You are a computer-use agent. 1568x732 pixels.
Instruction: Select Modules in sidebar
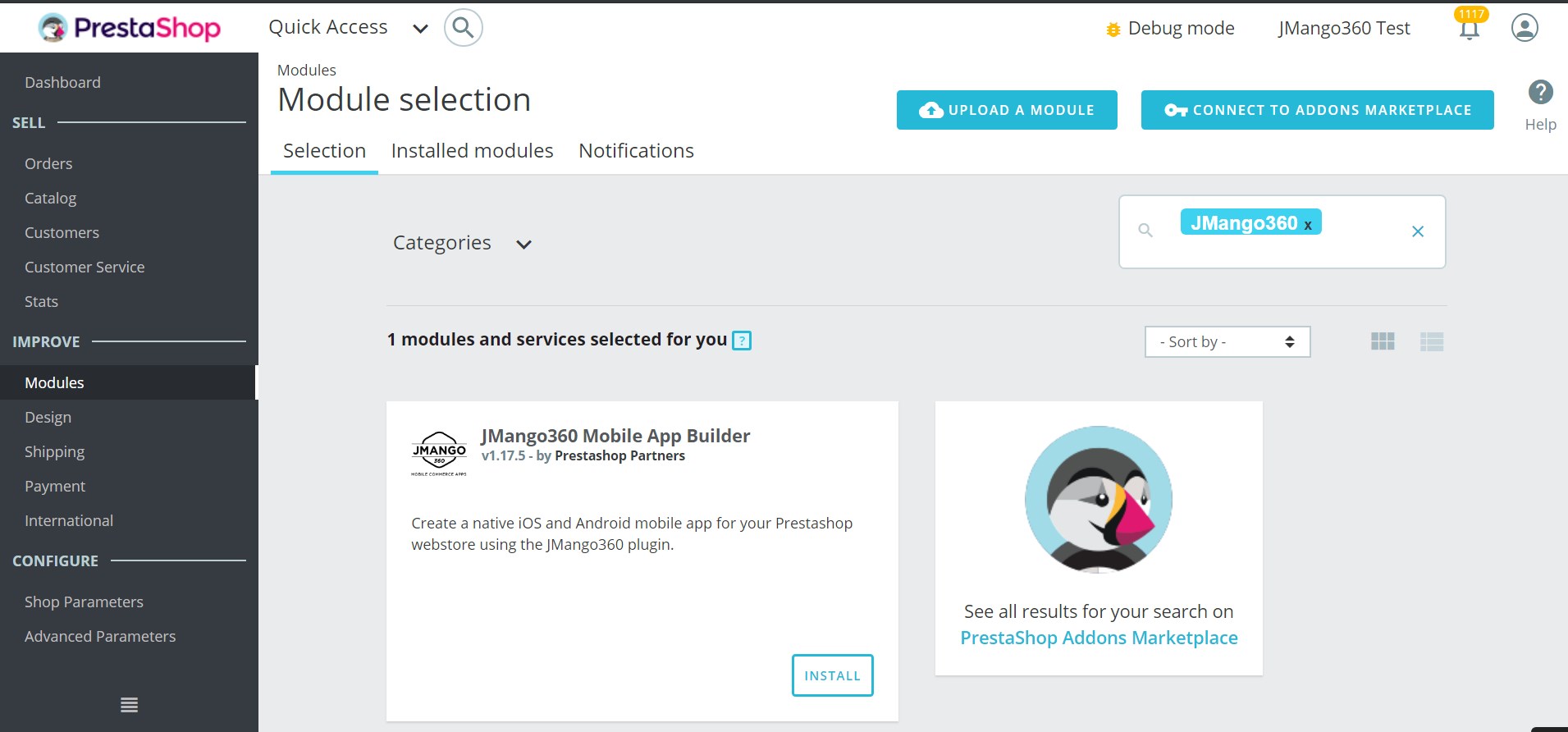pos(129,382)
